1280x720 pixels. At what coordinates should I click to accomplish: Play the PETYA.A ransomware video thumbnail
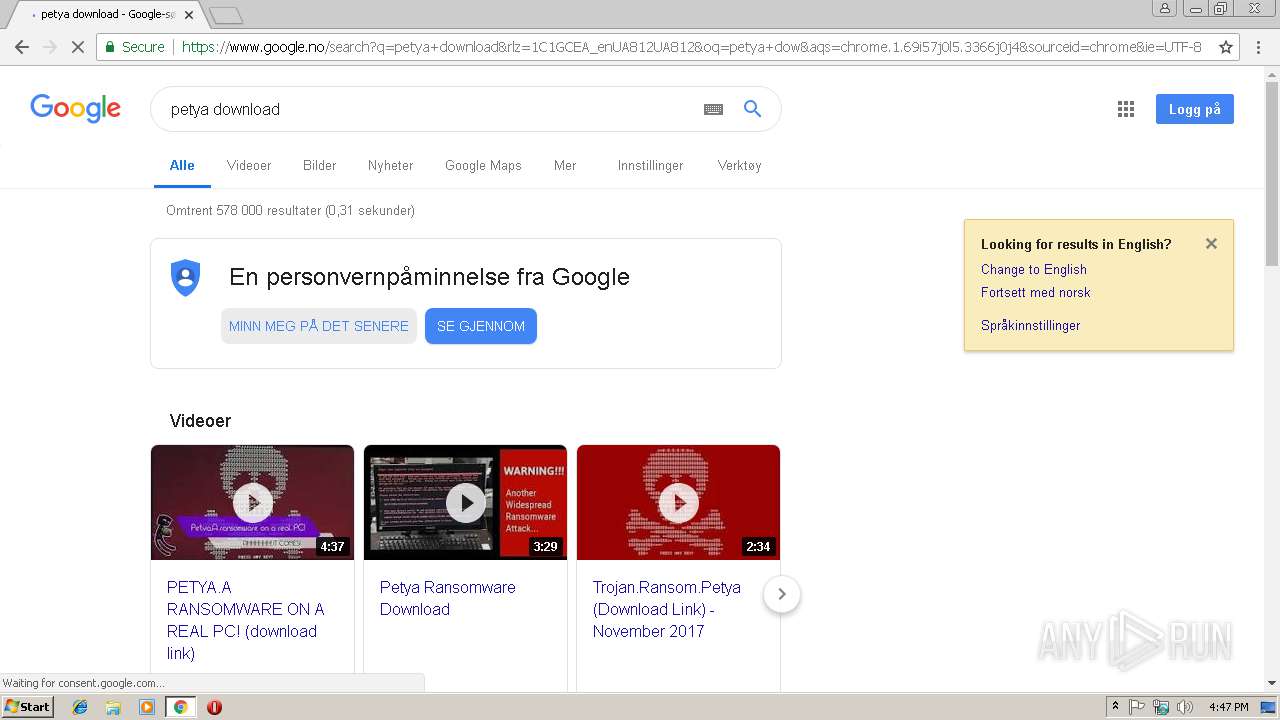252,502
